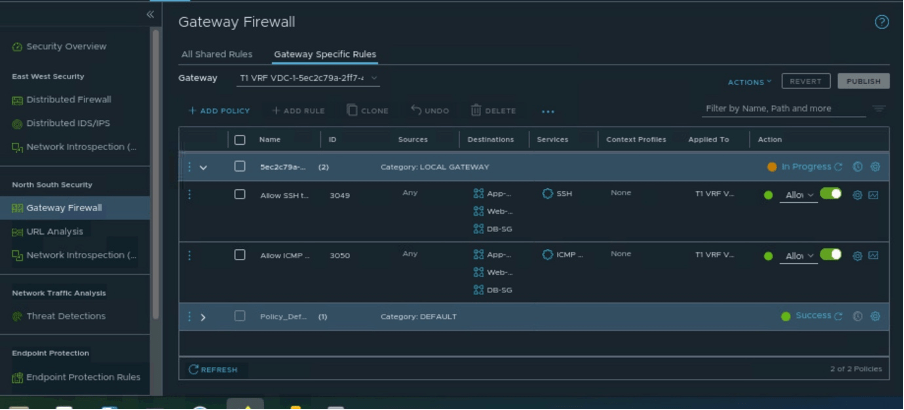Click three-dot menu for Allow SSH rule
The height and width of the screenshot is (410, 904).
[x=188, y=195]
